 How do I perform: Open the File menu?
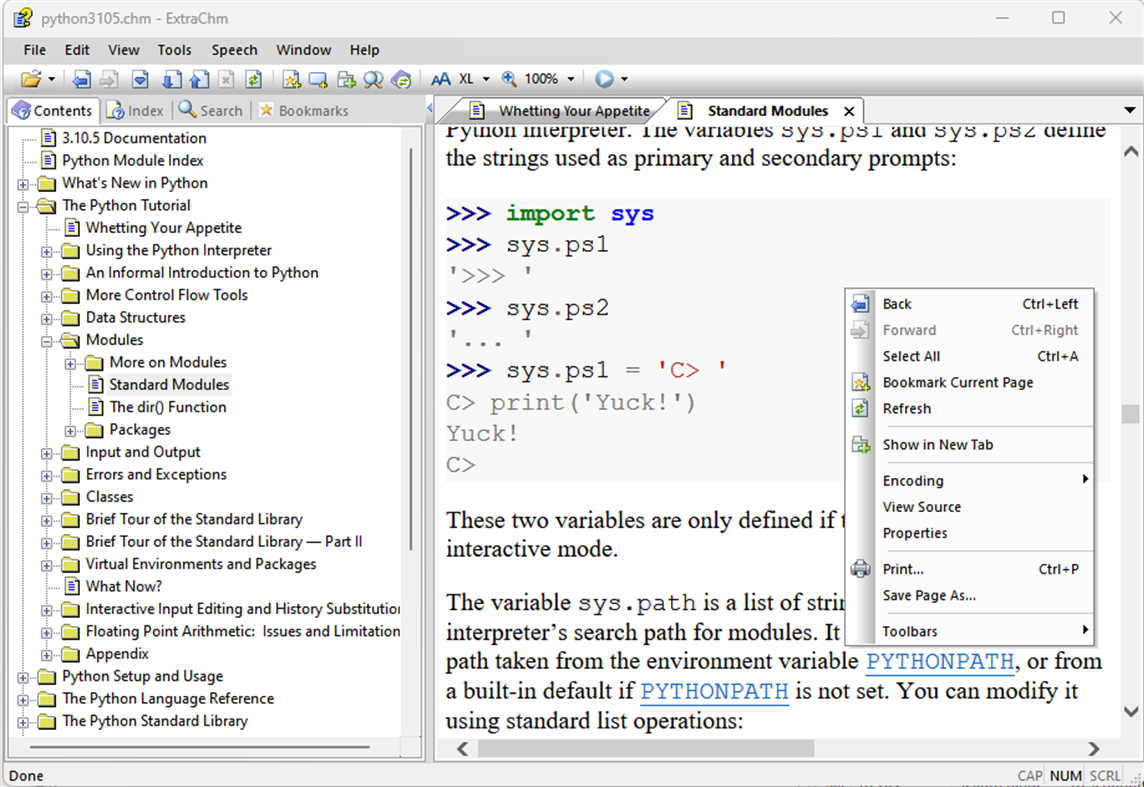[x=34, y=50]
